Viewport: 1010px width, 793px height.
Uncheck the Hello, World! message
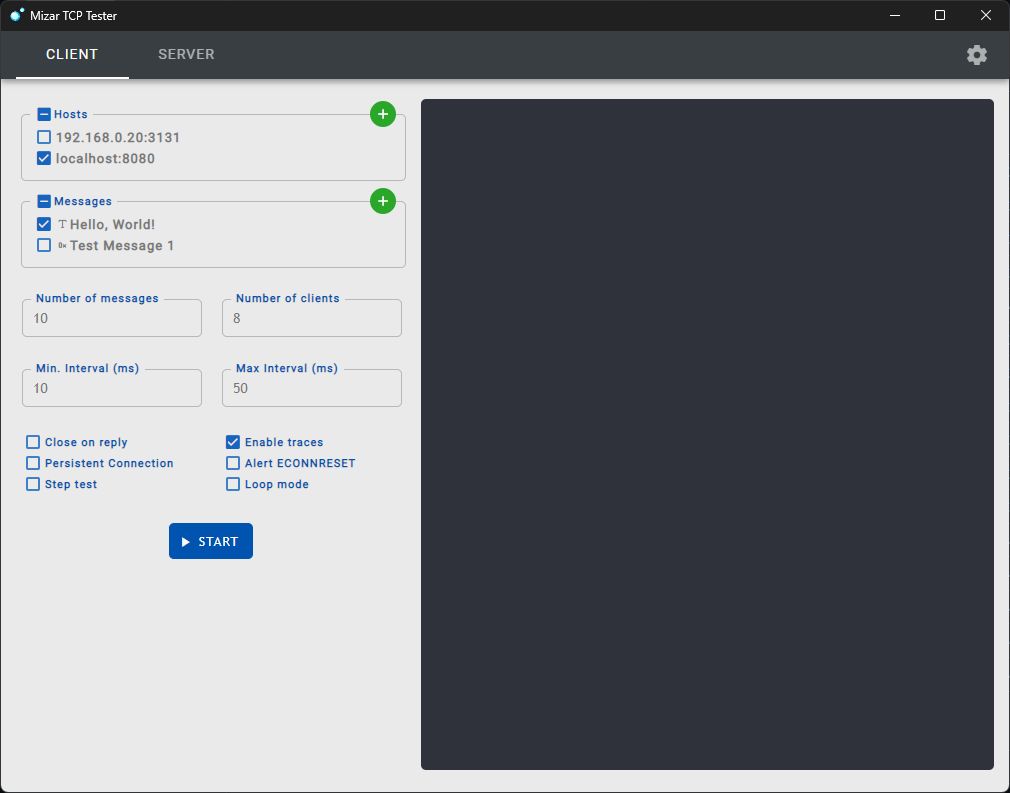point(44,224)
